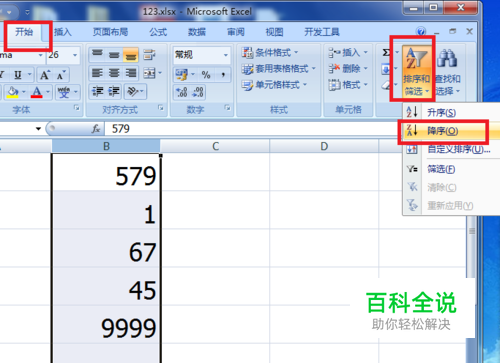
Task: Increase indent
Action: (x=114, y=91)
